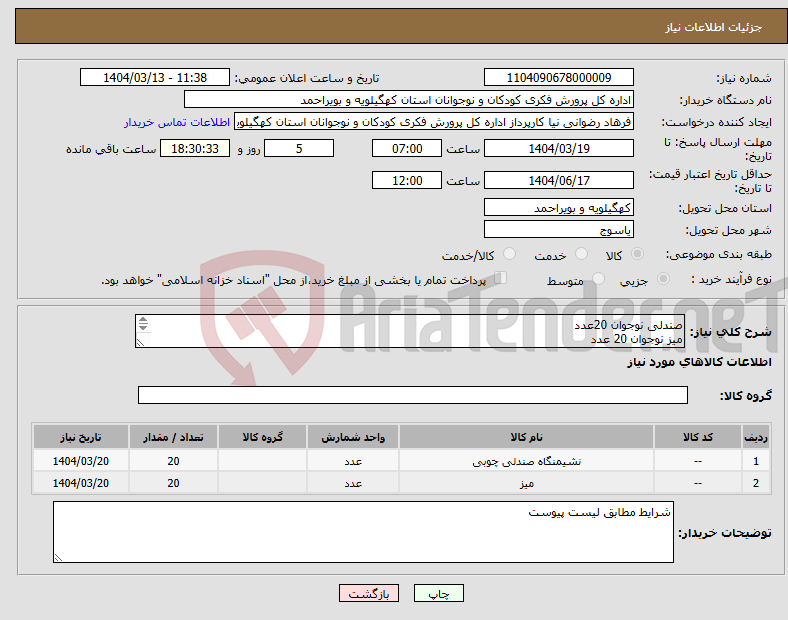This screenshot has height=620, width=788.
Task: Click the delivery province کهگیلویه و بویراحمد field
Action: pos(558,208)
